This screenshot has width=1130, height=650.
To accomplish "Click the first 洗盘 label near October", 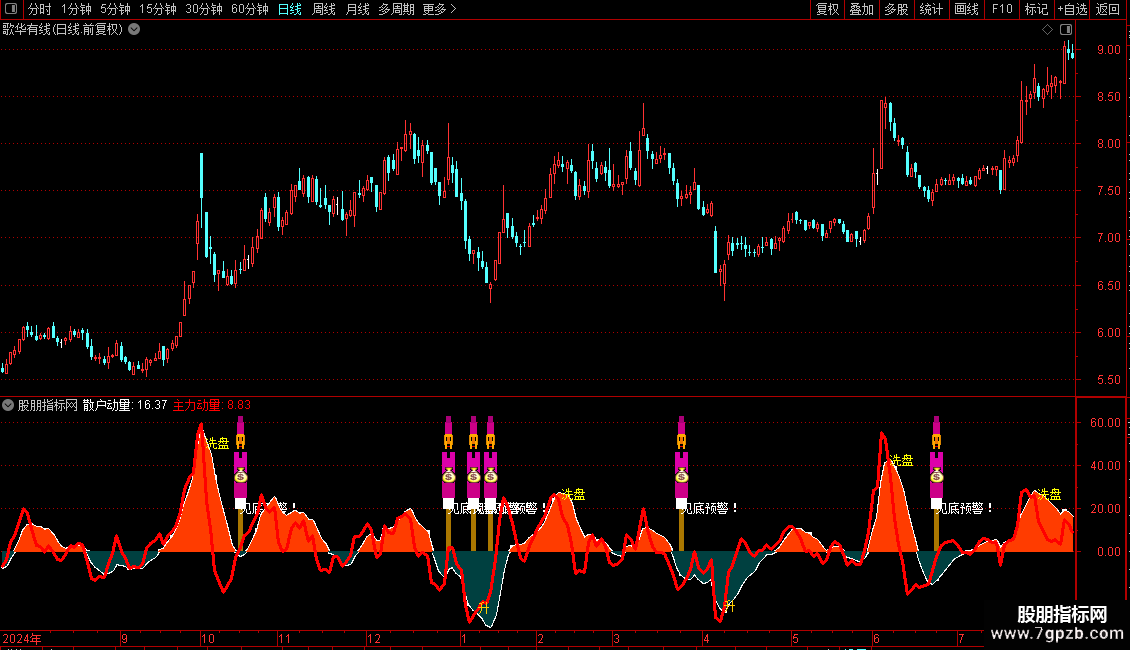I will (x=217, y=444).
